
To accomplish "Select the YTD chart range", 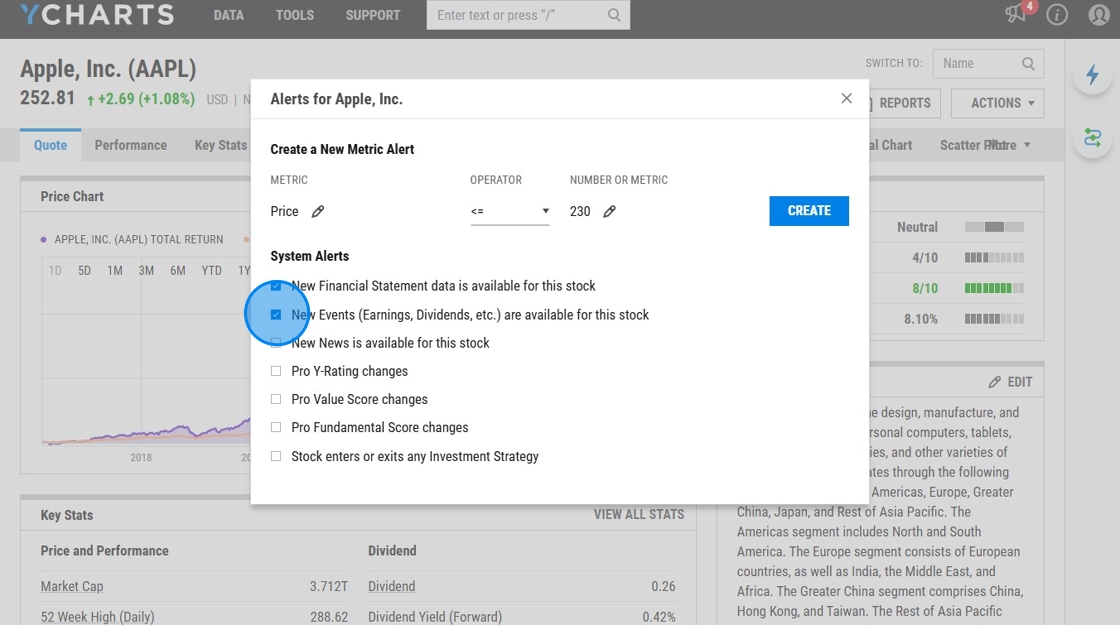I will (211, 271).
